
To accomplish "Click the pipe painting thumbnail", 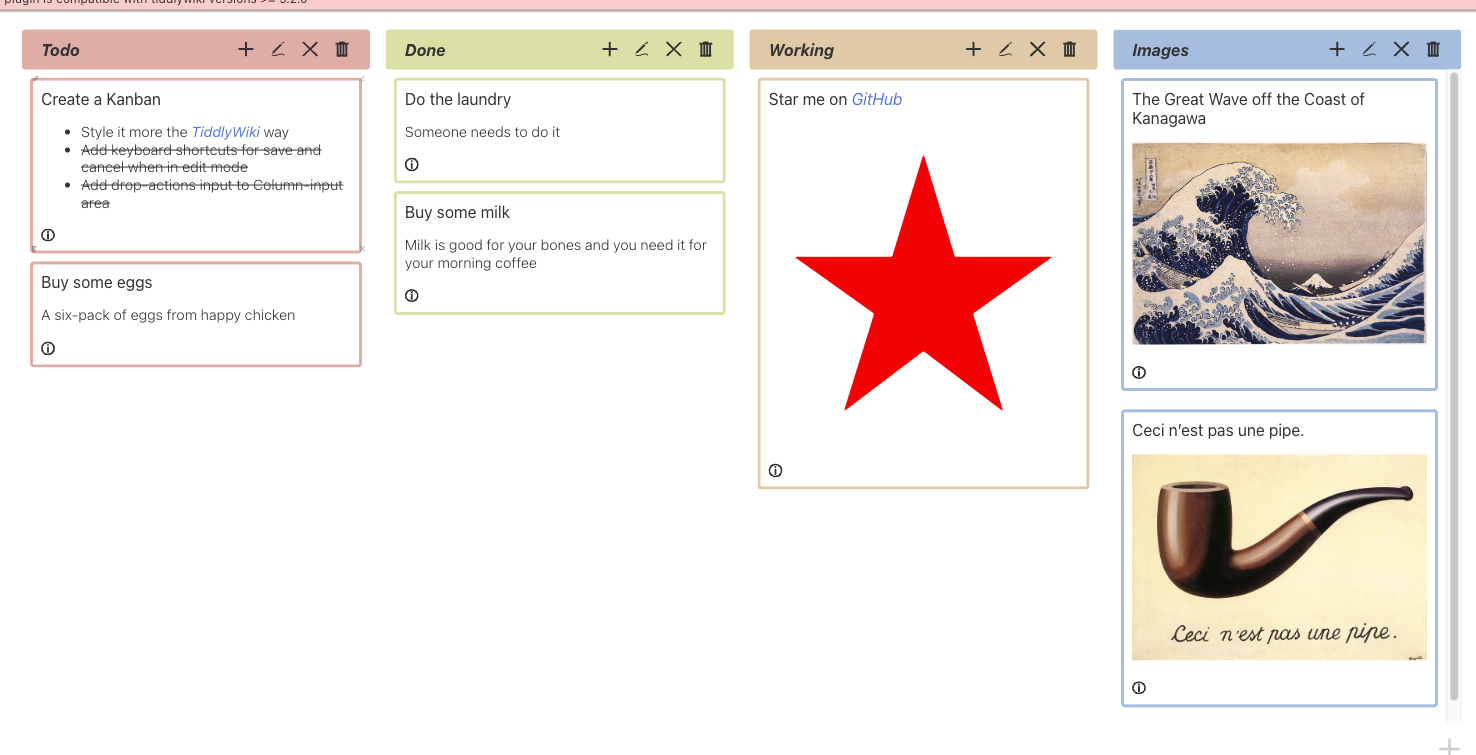I will (1279, 557).
